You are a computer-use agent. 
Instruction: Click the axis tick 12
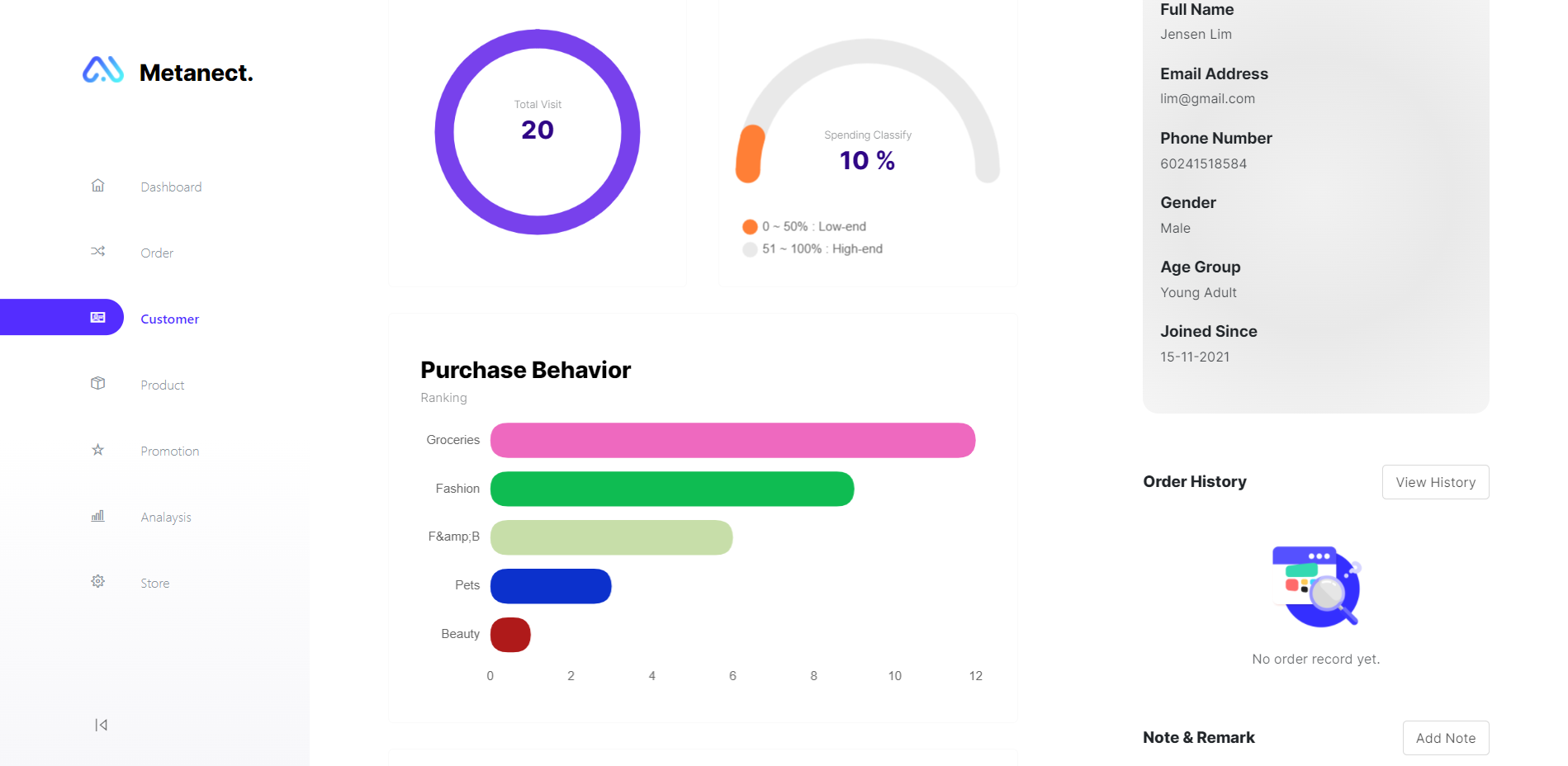point(975,676)
